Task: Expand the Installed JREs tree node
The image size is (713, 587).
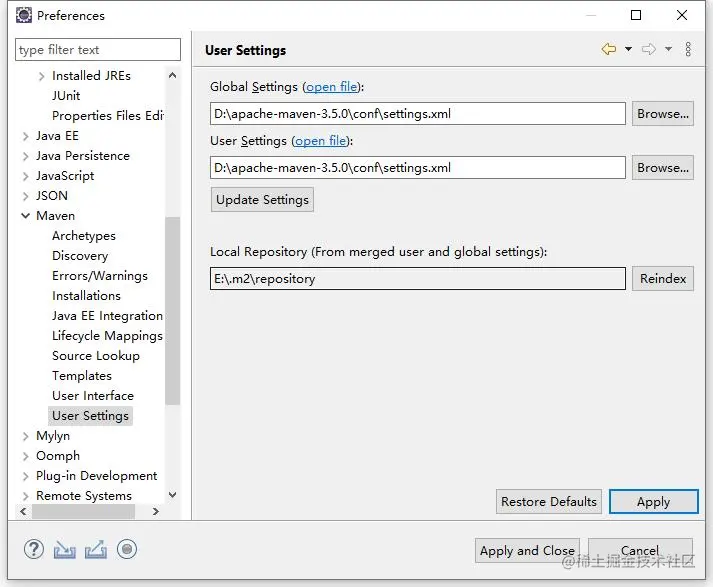Action: pyautogui.click(x=41, y=76)
